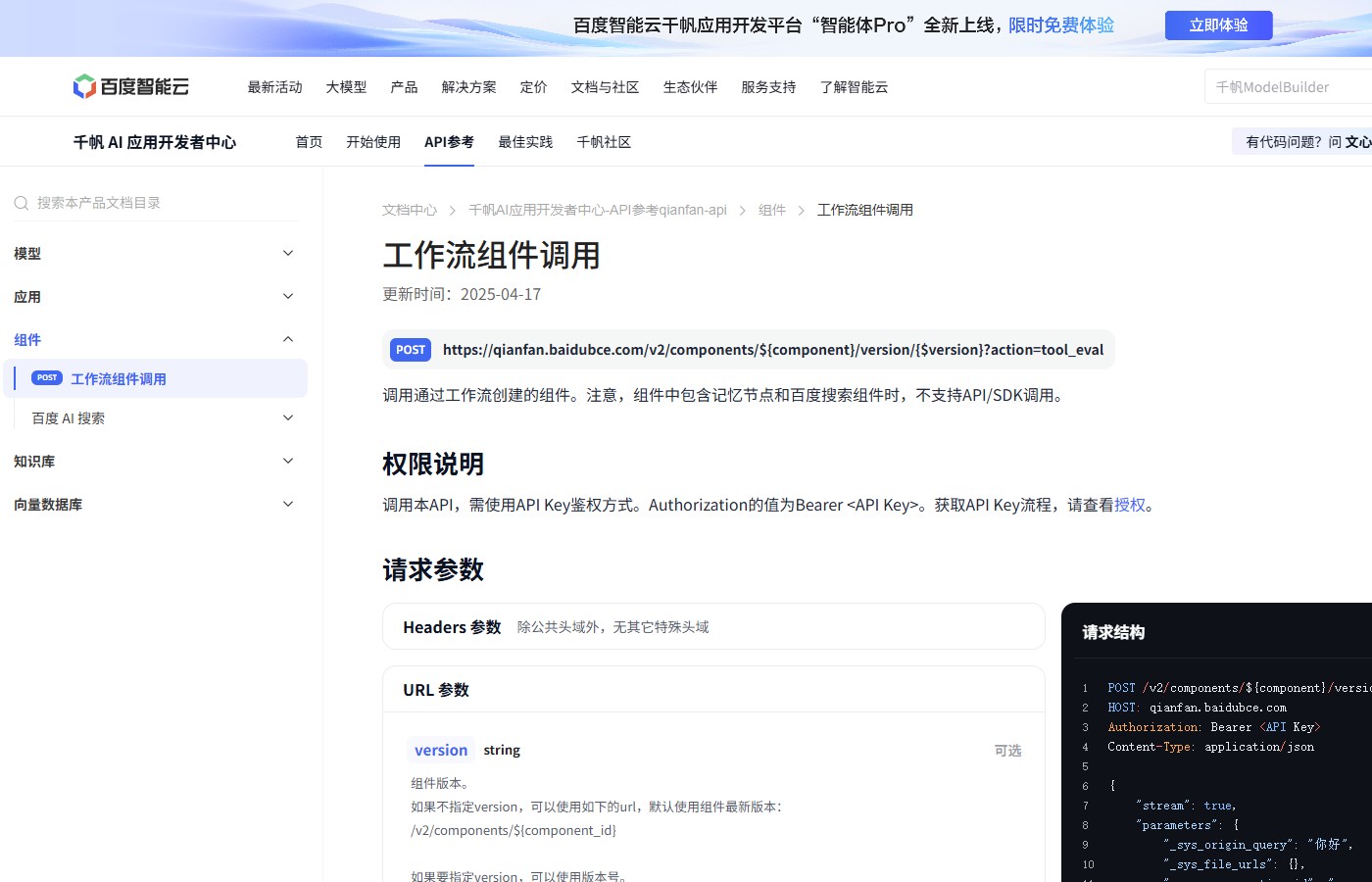This screenshot has width=1372, height=882.
Task: Follow the 授权 link in 权限说明
Action: point(1130,505)
